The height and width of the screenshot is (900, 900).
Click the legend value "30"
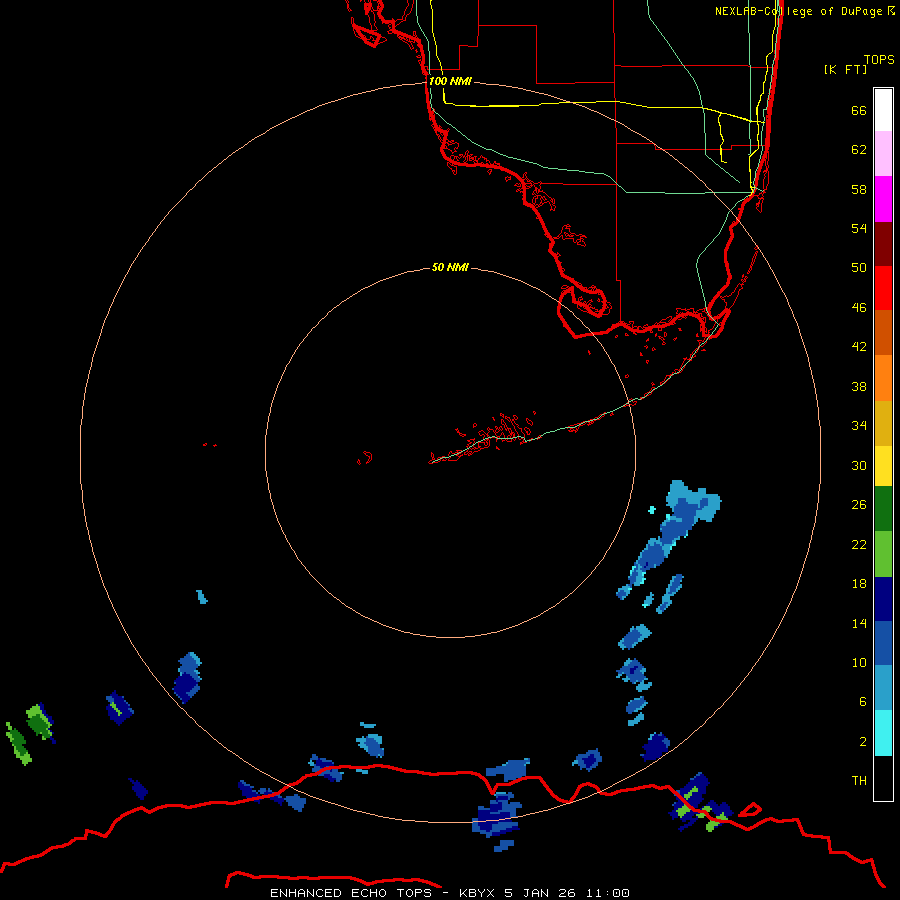(859, 465)
